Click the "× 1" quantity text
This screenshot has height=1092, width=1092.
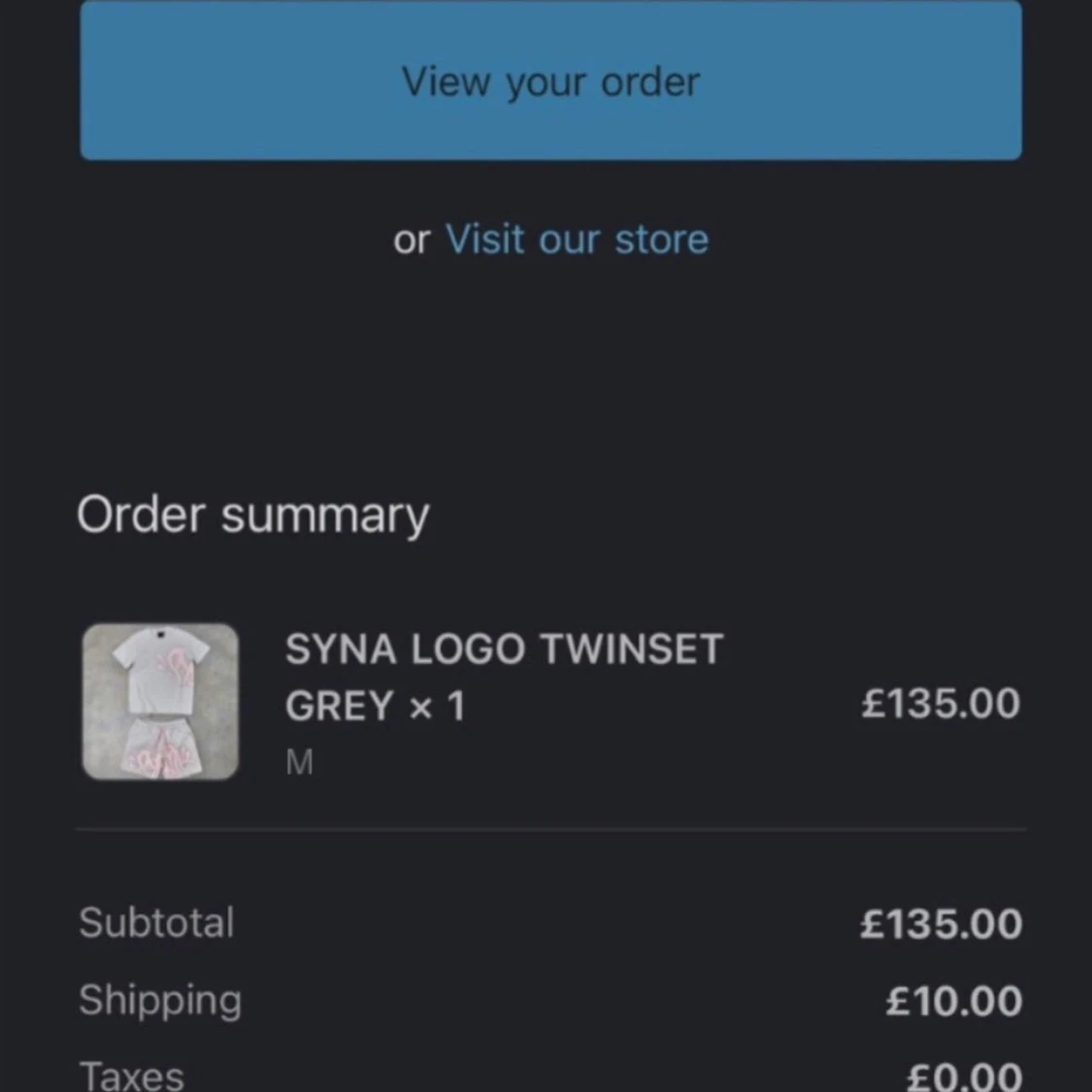(x=437, y=707)
